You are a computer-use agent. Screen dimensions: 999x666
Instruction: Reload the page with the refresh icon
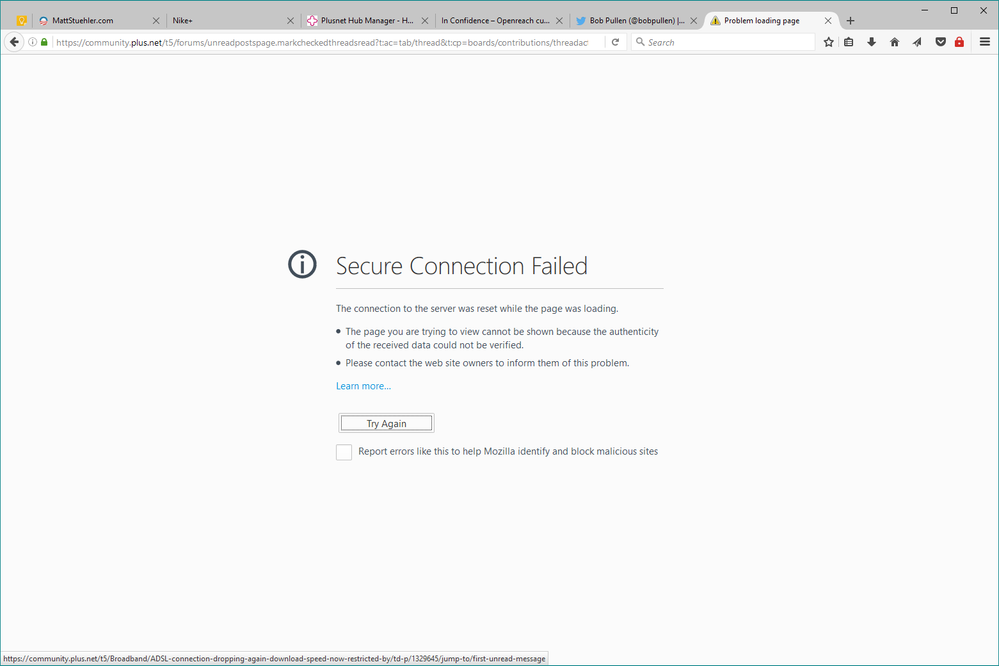coord(615,42)
